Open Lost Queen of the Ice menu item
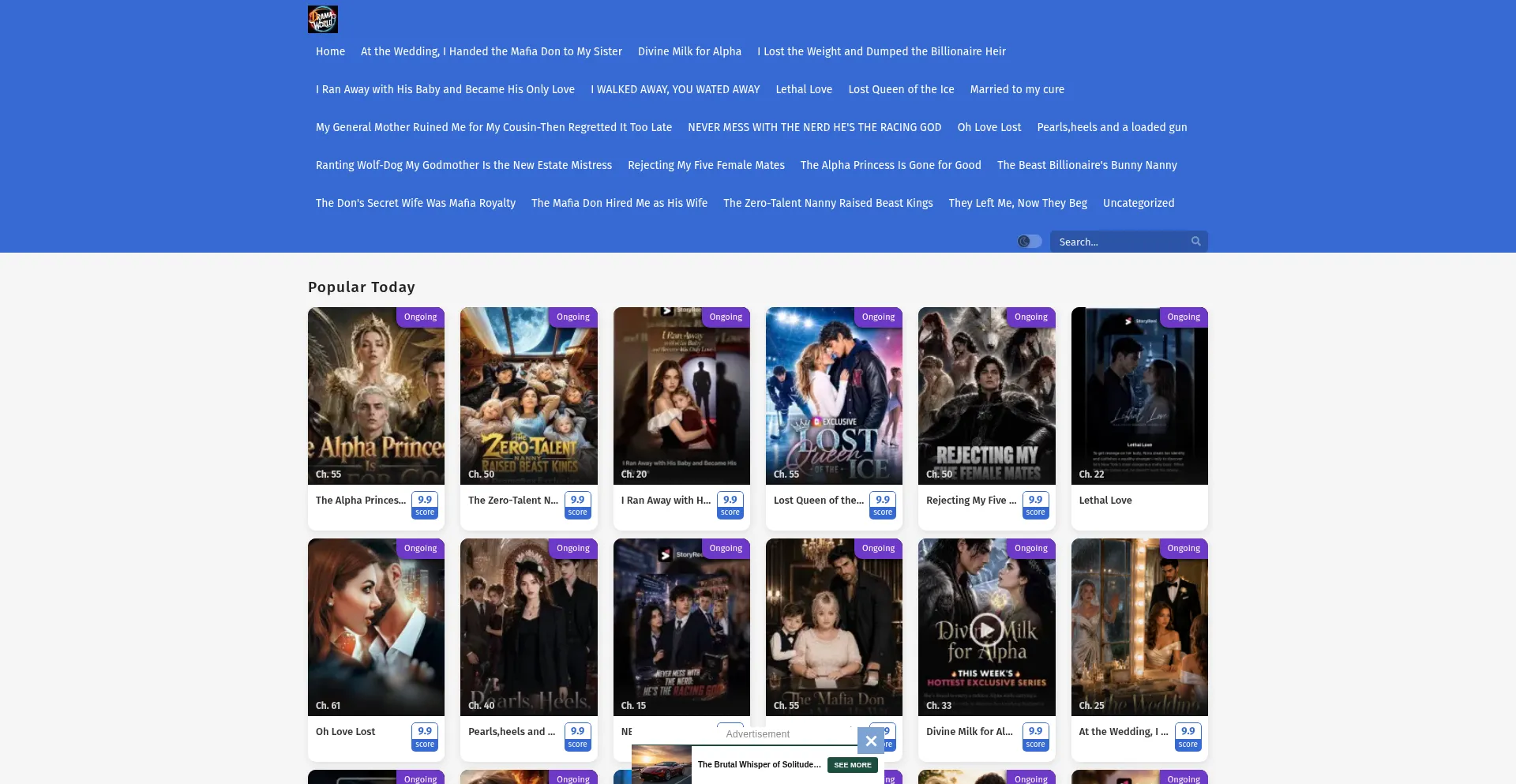Screen dimensions: 1516x784 coord(901,89)
